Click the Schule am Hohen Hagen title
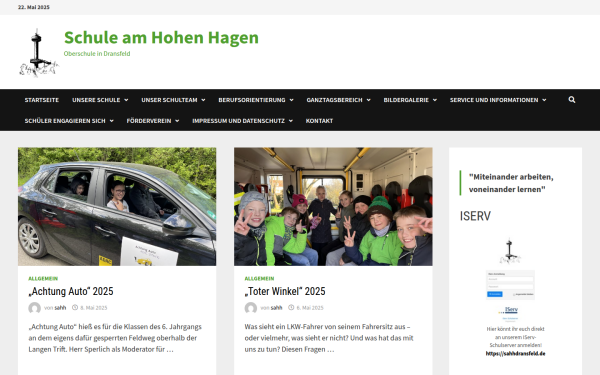 161,38
